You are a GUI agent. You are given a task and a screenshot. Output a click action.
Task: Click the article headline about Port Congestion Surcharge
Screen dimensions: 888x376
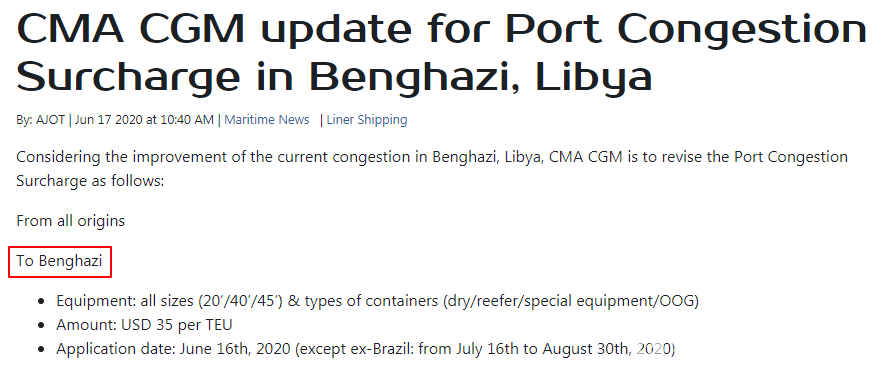441,52
